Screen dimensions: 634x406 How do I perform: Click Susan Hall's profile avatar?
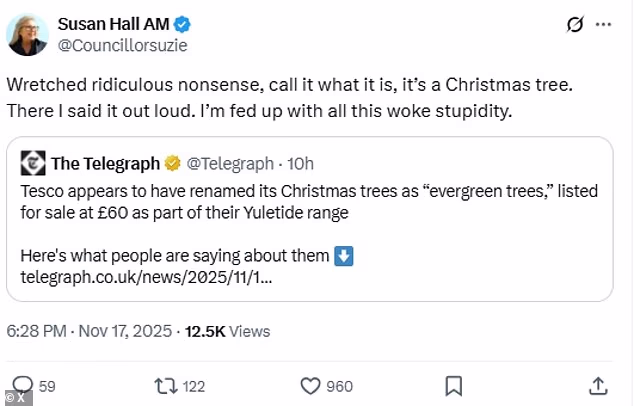coord(29,34)
